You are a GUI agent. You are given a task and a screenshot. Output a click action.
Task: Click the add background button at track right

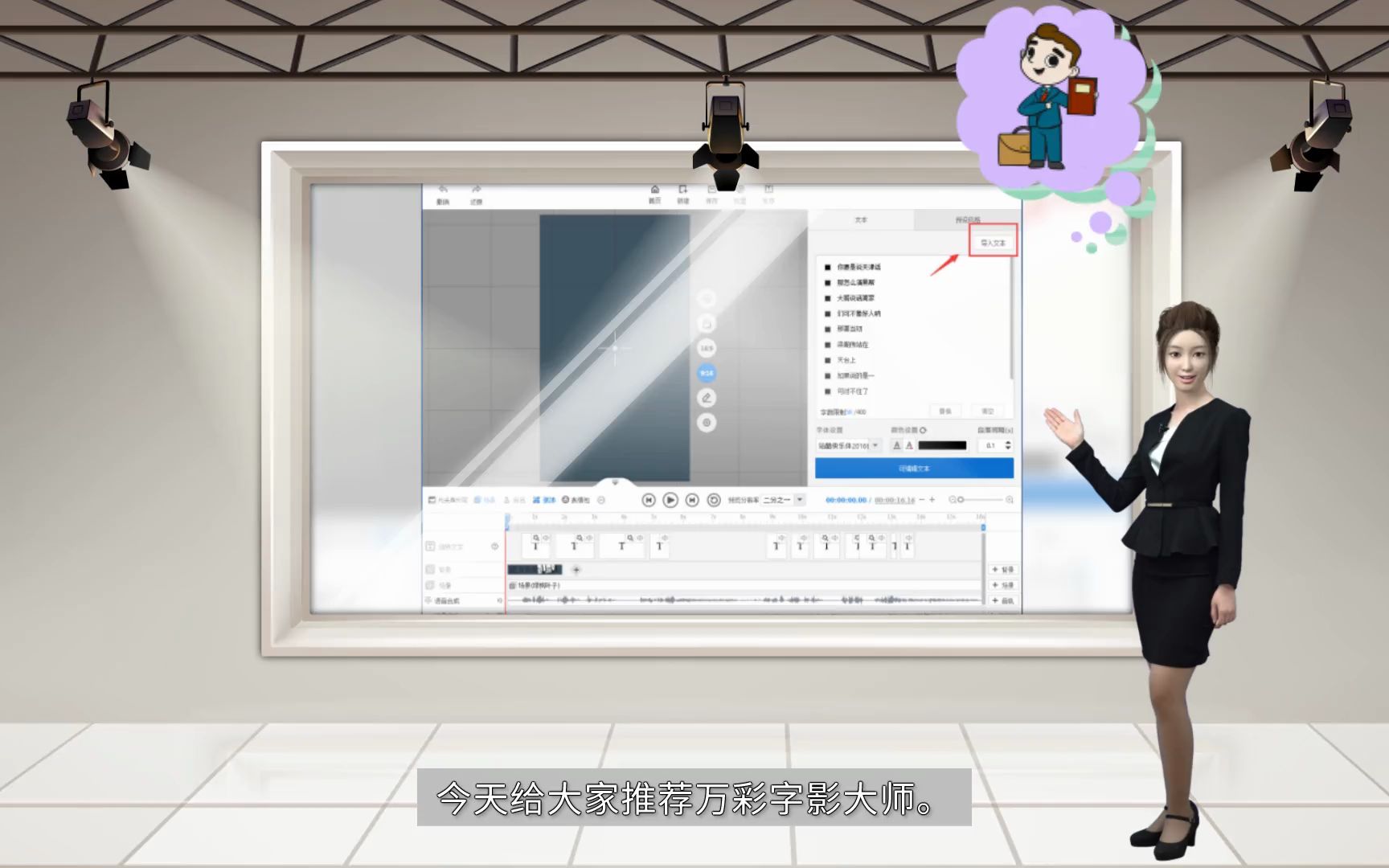click(1002, 569)
